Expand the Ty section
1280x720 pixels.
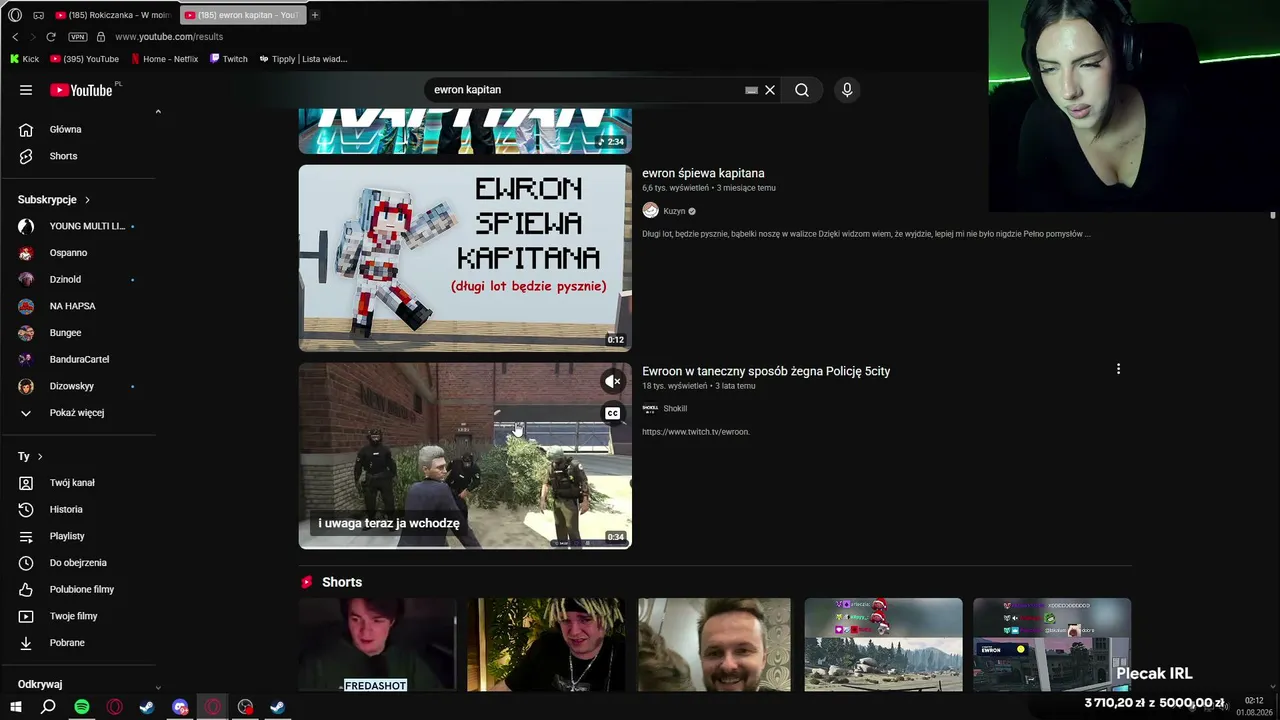click(30, 456)
